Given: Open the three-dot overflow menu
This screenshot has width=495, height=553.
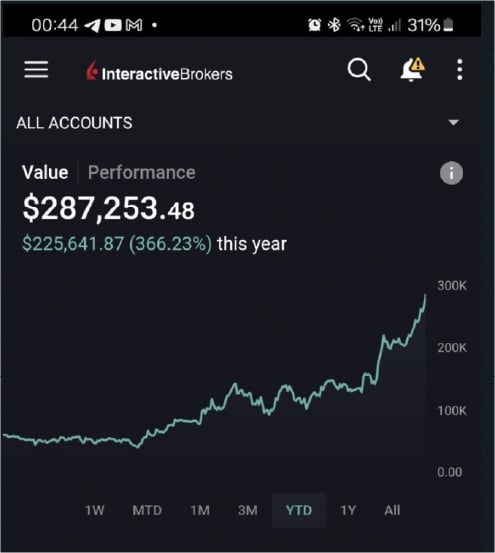Looking at the screenshot, I should click(x=459, y=69).
